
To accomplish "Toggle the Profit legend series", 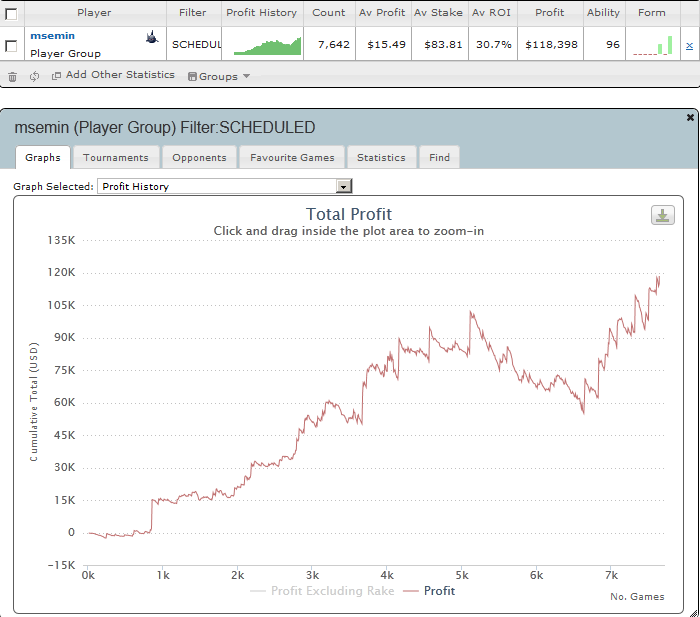I will 429,591.
